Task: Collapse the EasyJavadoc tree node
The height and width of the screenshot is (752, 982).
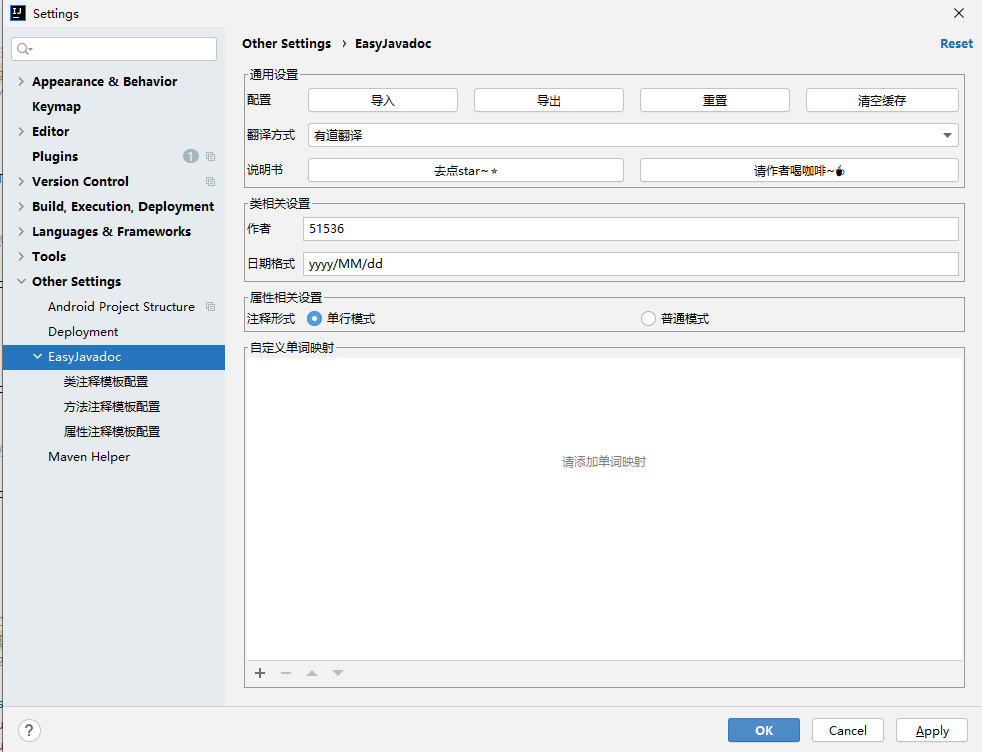Action: 38,356
